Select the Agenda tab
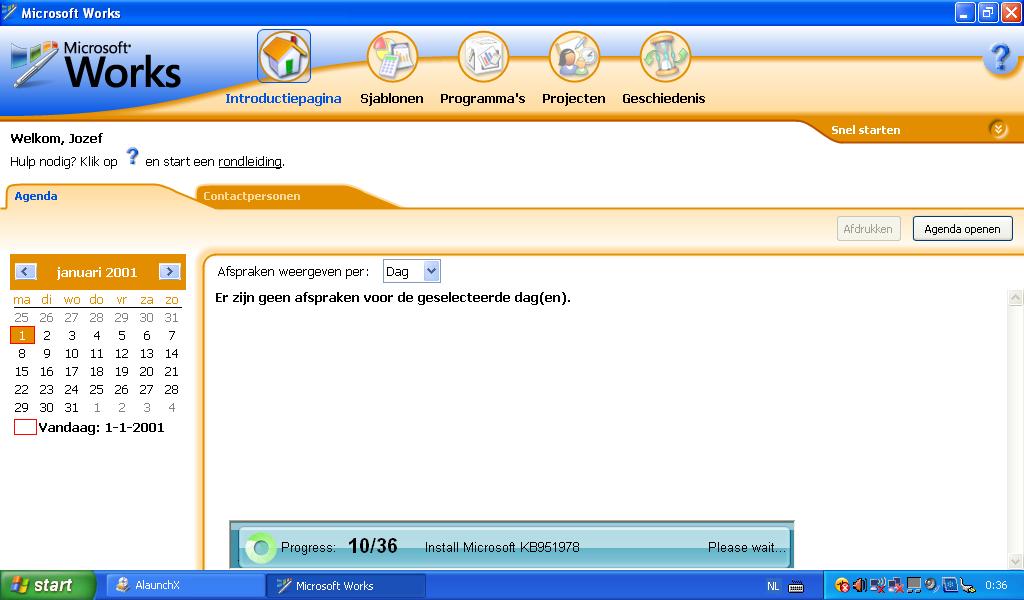 (x=36, y=196)
